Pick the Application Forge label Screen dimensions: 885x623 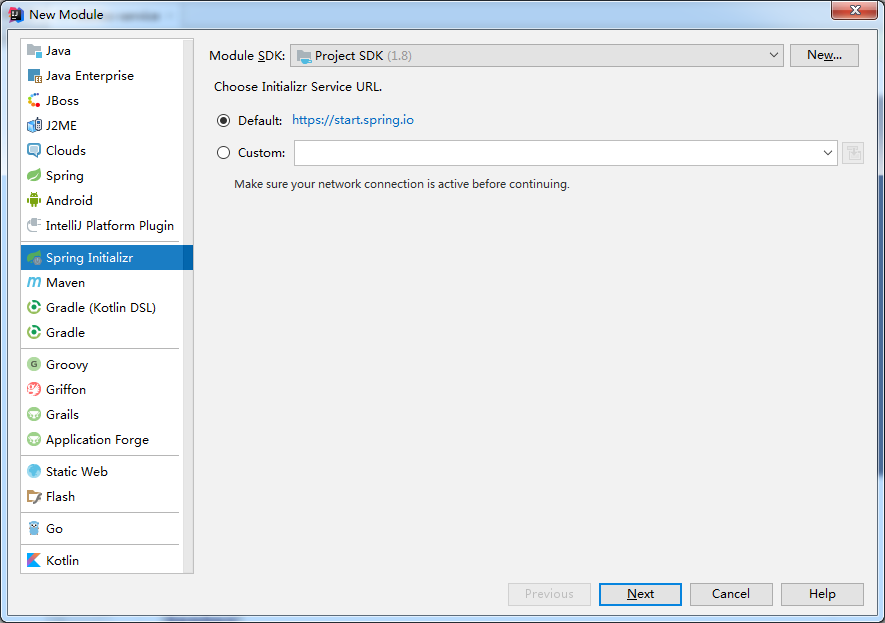(97, 440)
